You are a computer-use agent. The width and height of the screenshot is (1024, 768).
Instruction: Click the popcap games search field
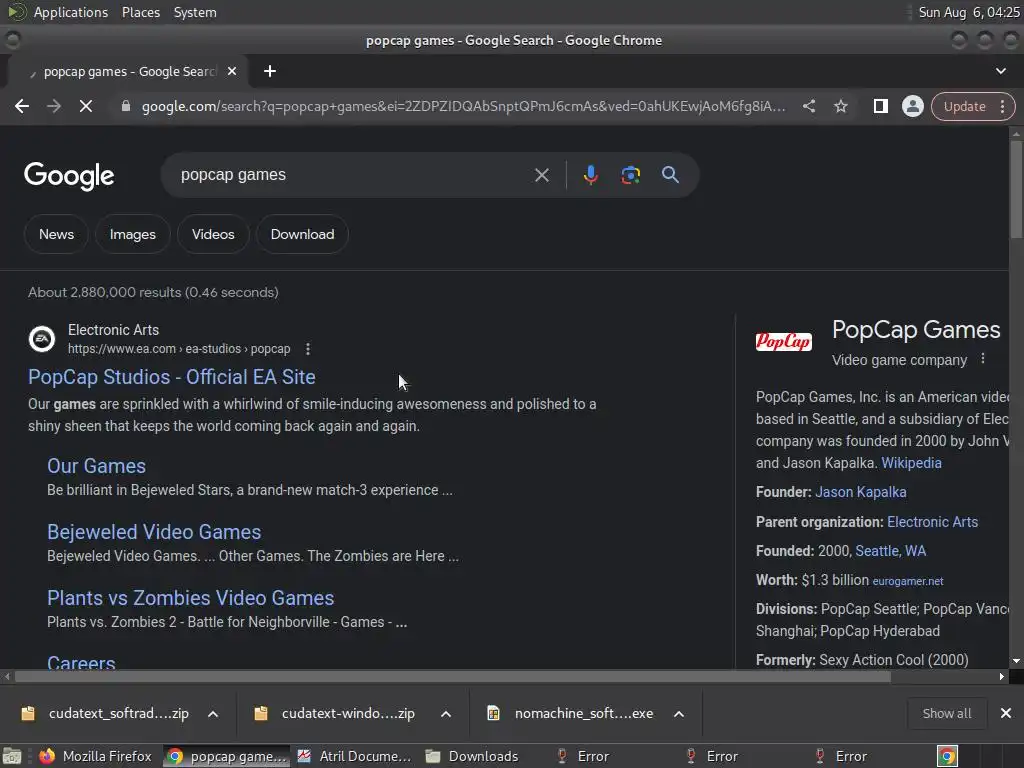(353, 175)
